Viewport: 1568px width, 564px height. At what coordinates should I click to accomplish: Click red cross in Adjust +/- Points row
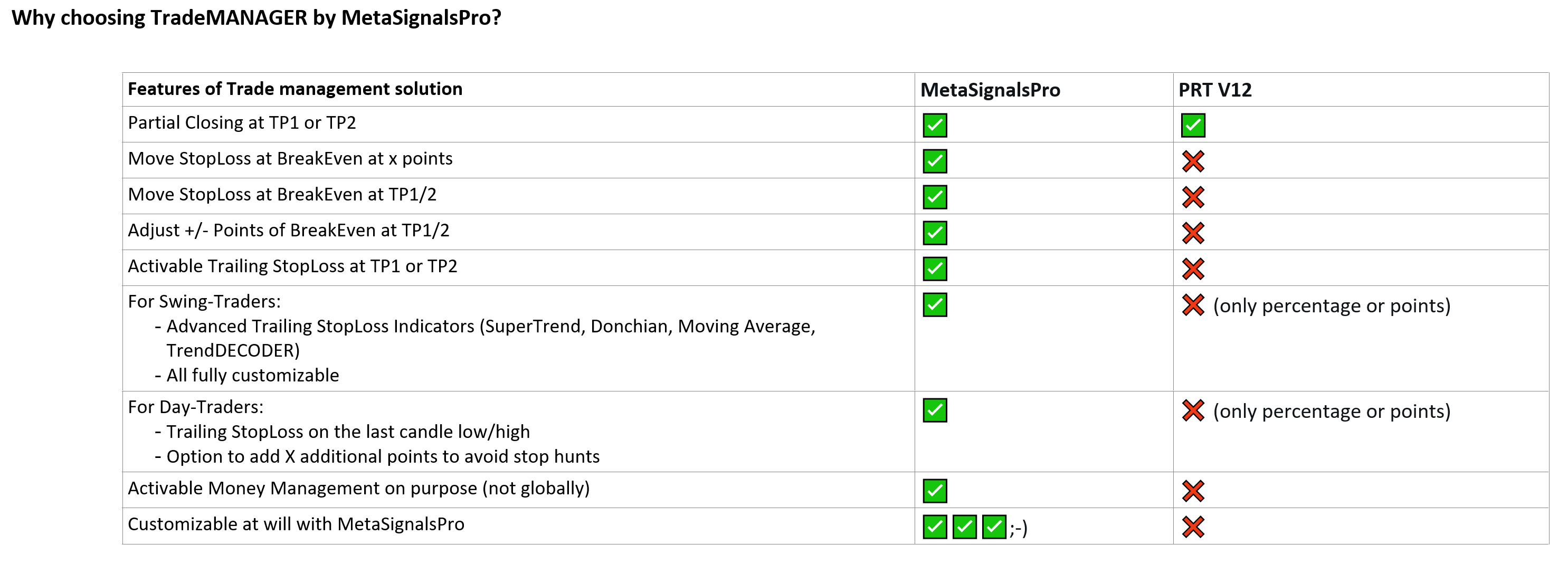(1192, 233)
